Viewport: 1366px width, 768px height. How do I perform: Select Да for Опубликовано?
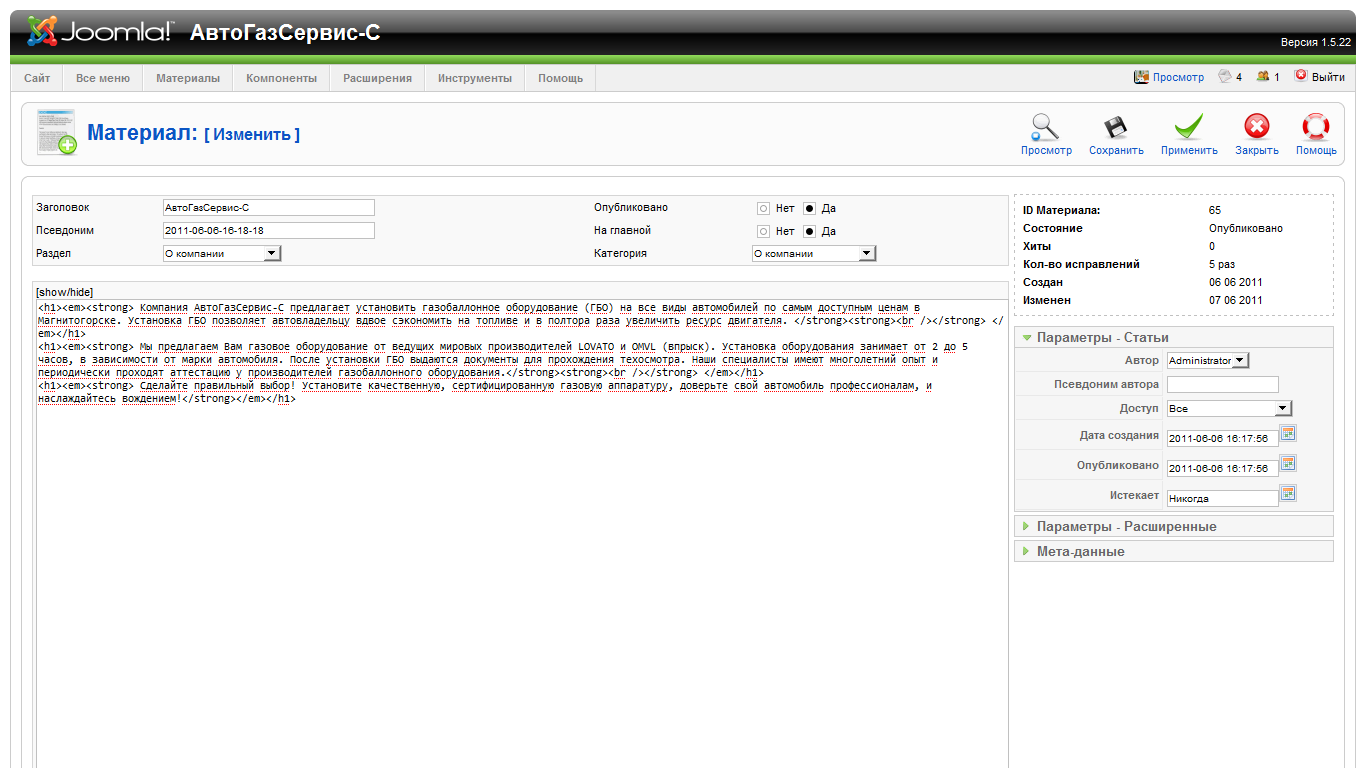pos(810,209)
